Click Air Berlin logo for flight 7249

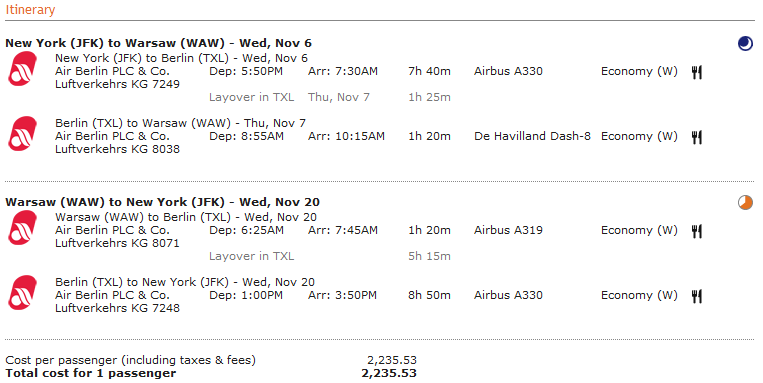point(22,69)
